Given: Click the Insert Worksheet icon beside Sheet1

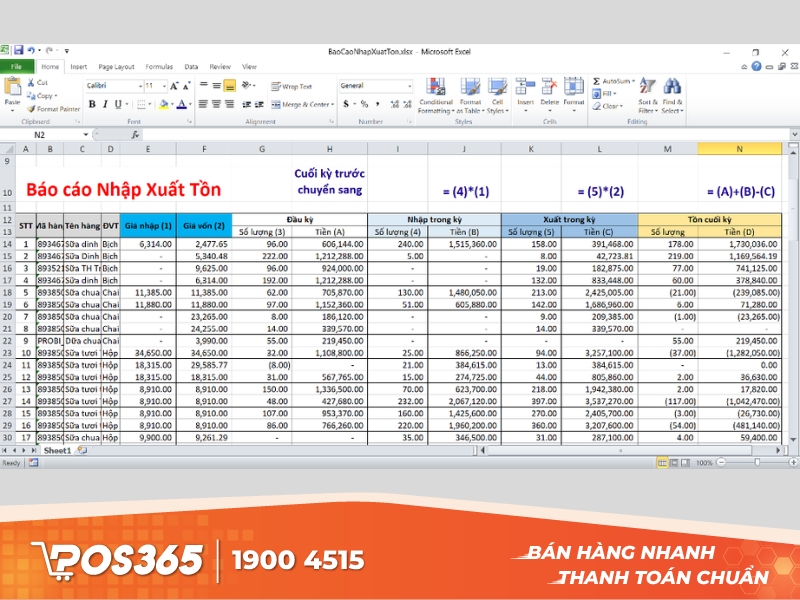Looking at the screenshot, I should (x=82, y=451).
